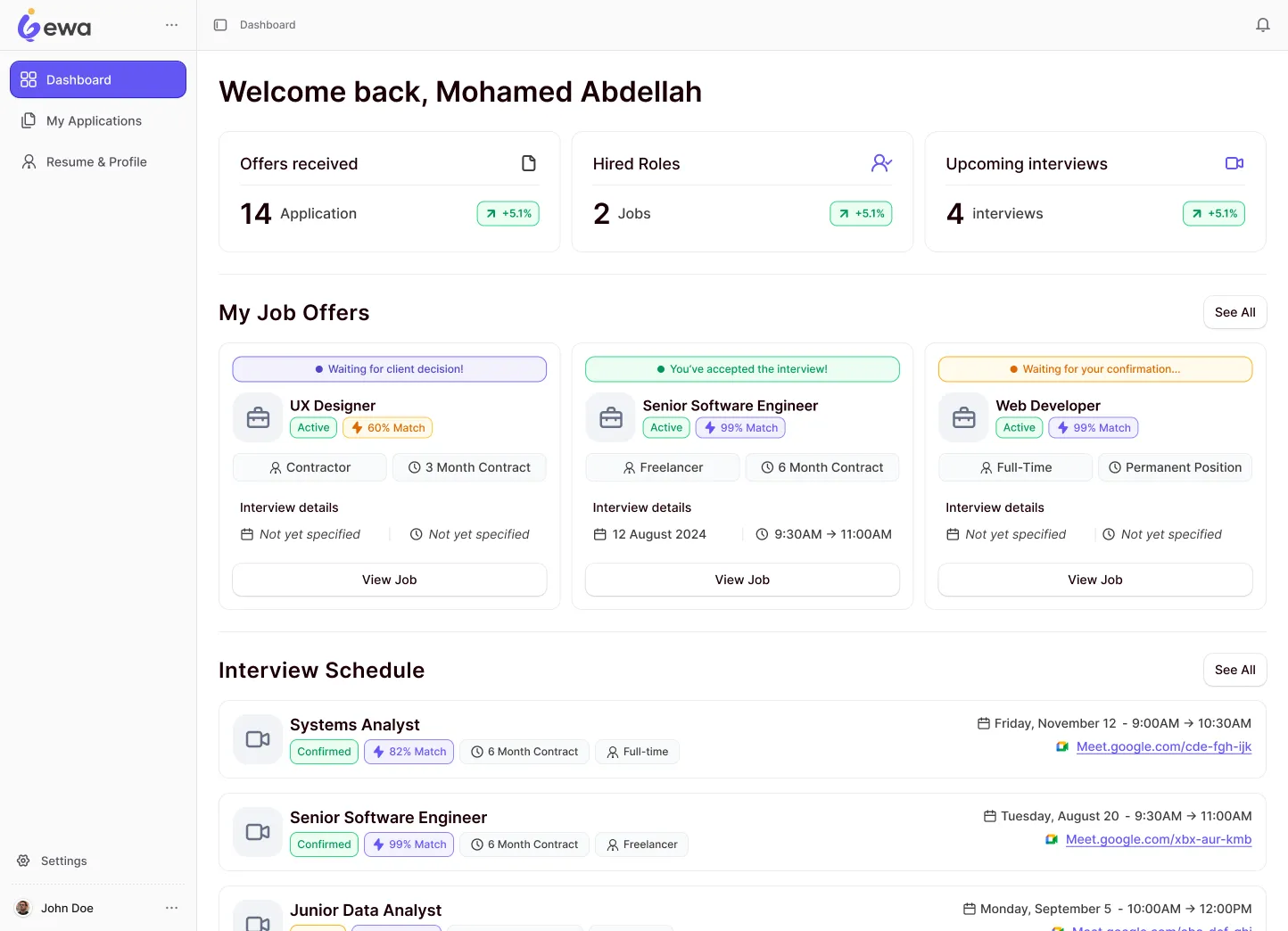Click the Dashboard breadcrumb in the top bar
This screenshot has width=1288, height=931.
(x=268, y=25)
